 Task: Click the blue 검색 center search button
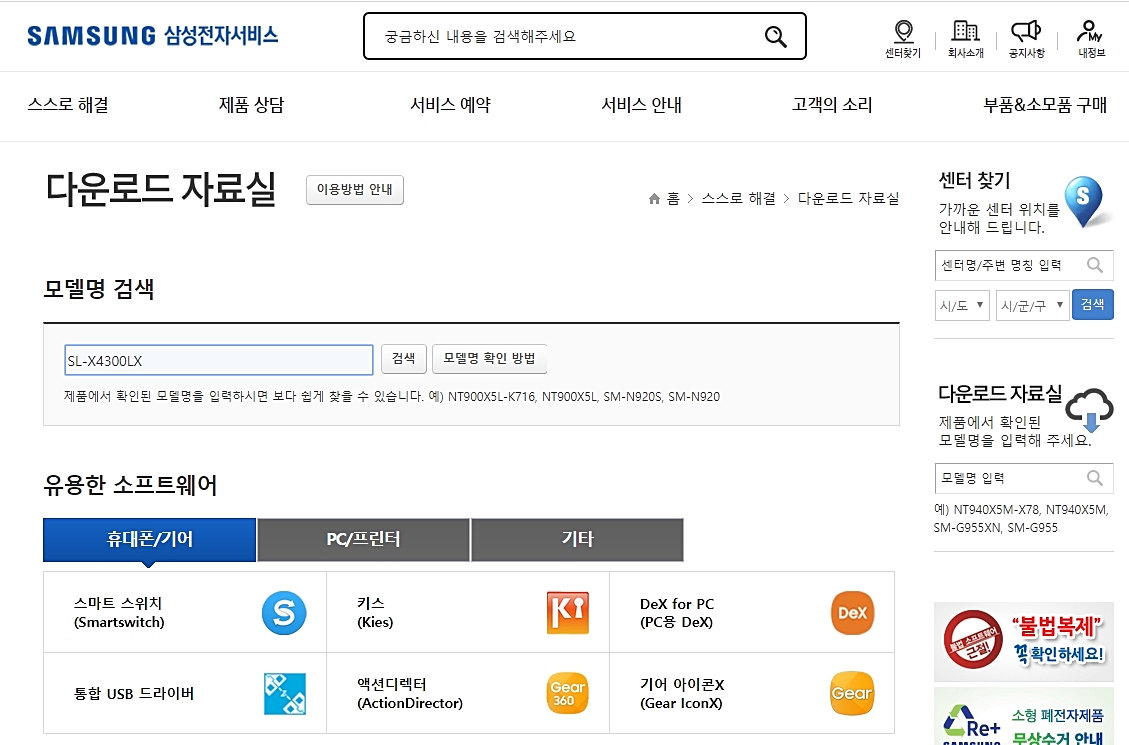pos(1092,304)
